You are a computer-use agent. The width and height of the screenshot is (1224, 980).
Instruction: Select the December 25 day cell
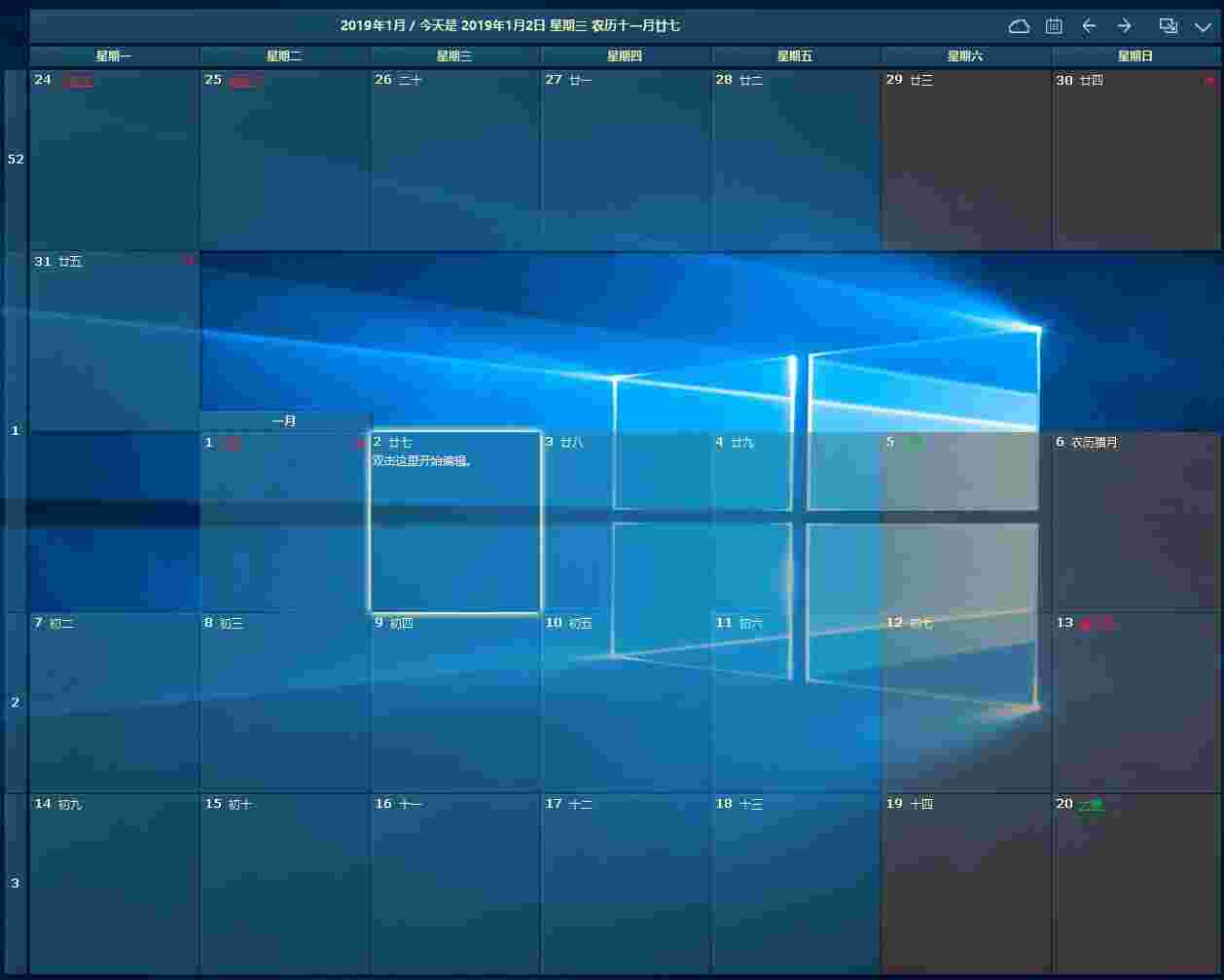[x=284, y=160]
